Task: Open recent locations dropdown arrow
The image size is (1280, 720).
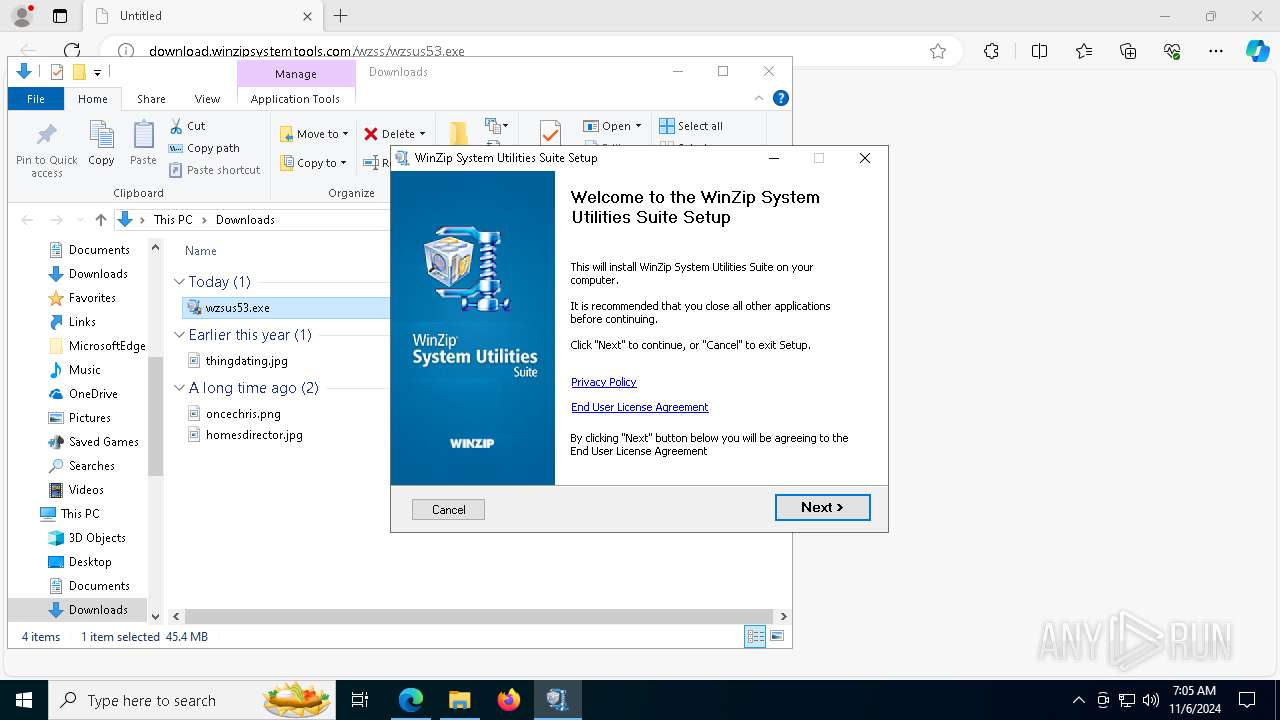Action: [x=79, y=221]
